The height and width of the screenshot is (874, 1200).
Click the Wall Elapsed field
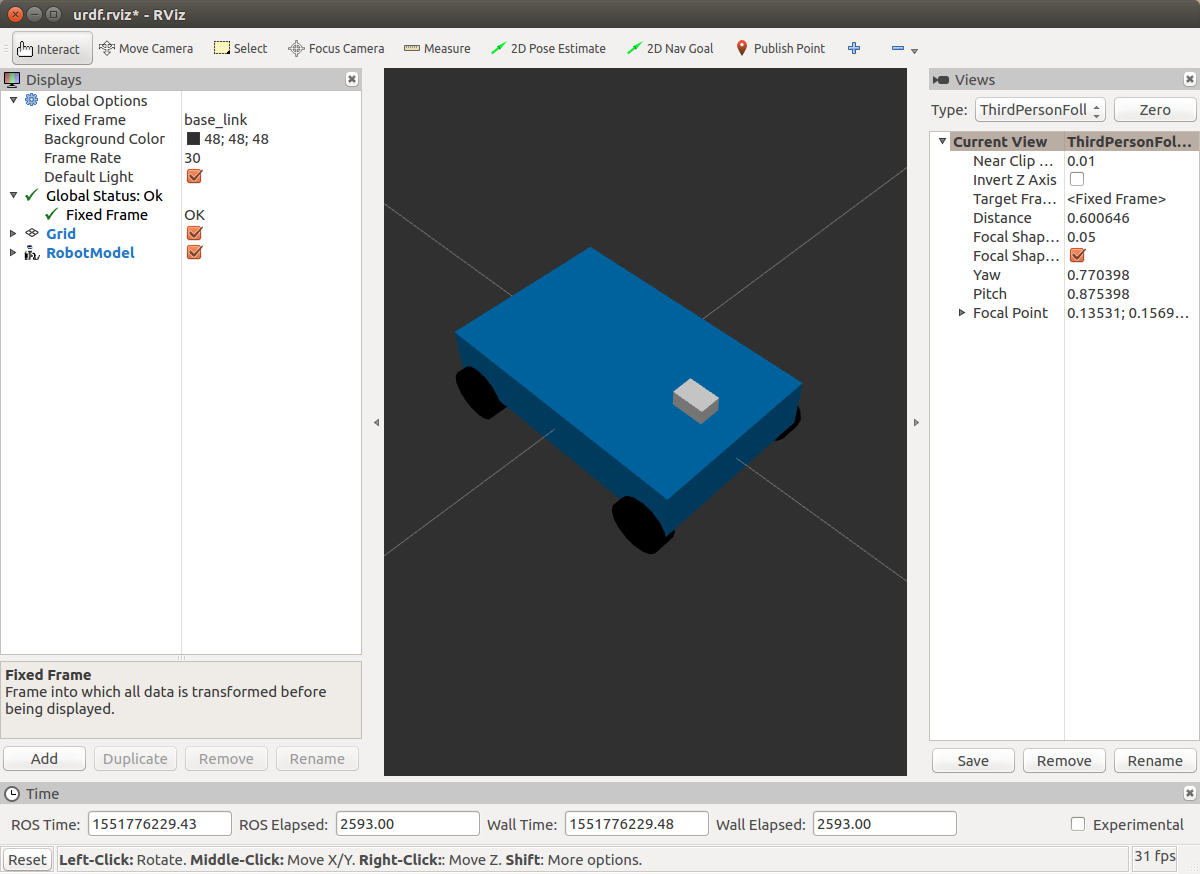(x=885, y=824)
